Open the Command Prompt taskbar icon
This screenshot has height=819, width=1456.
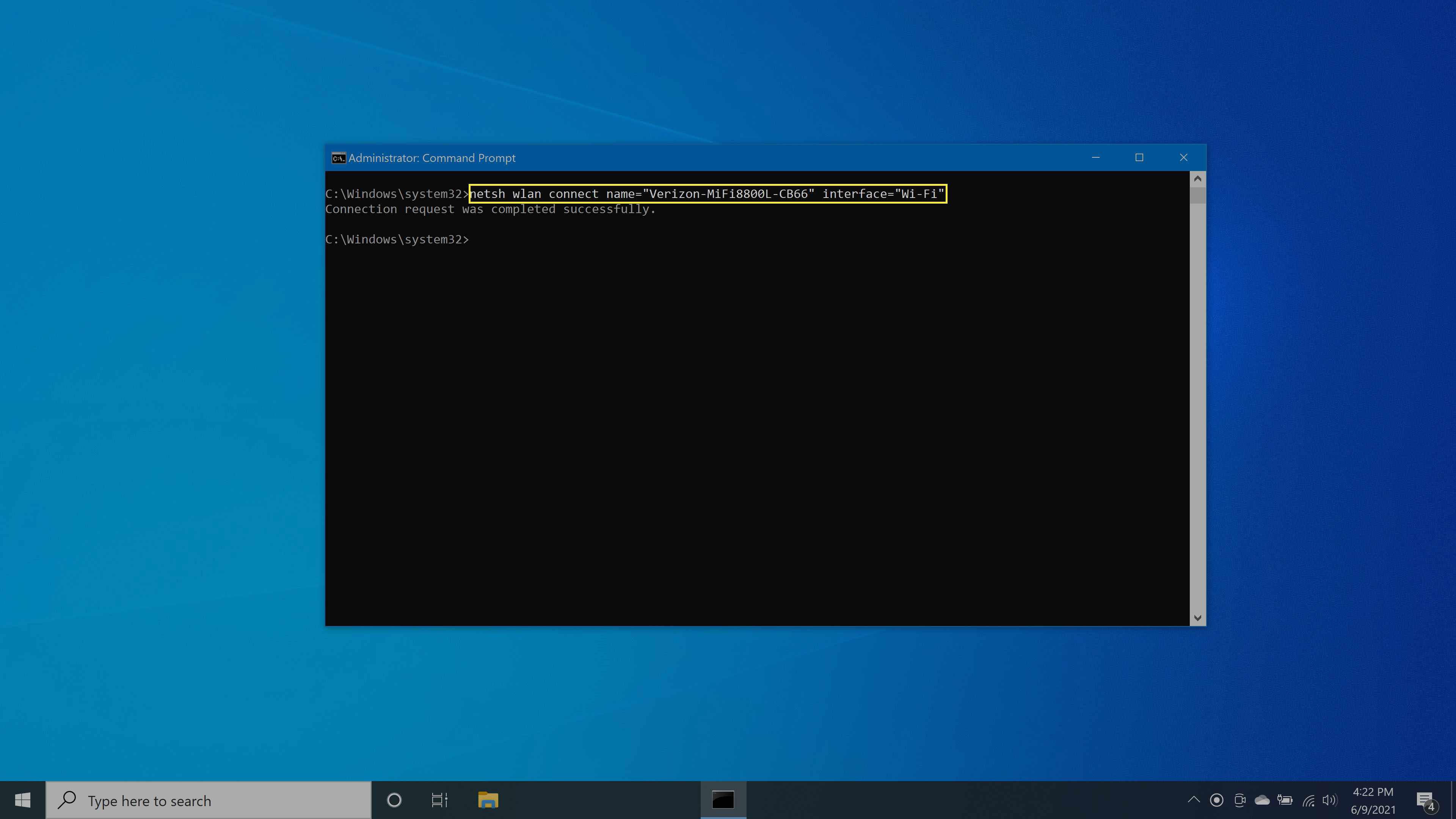[x=723, y=800]
